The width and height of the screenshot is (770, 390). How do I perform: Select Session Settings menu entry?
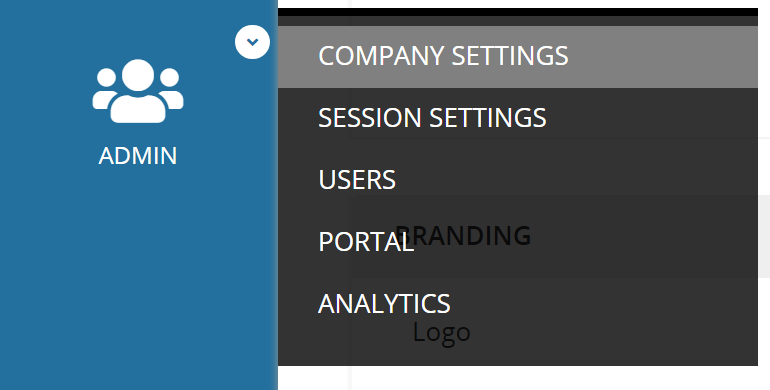[x=432, y=118]
